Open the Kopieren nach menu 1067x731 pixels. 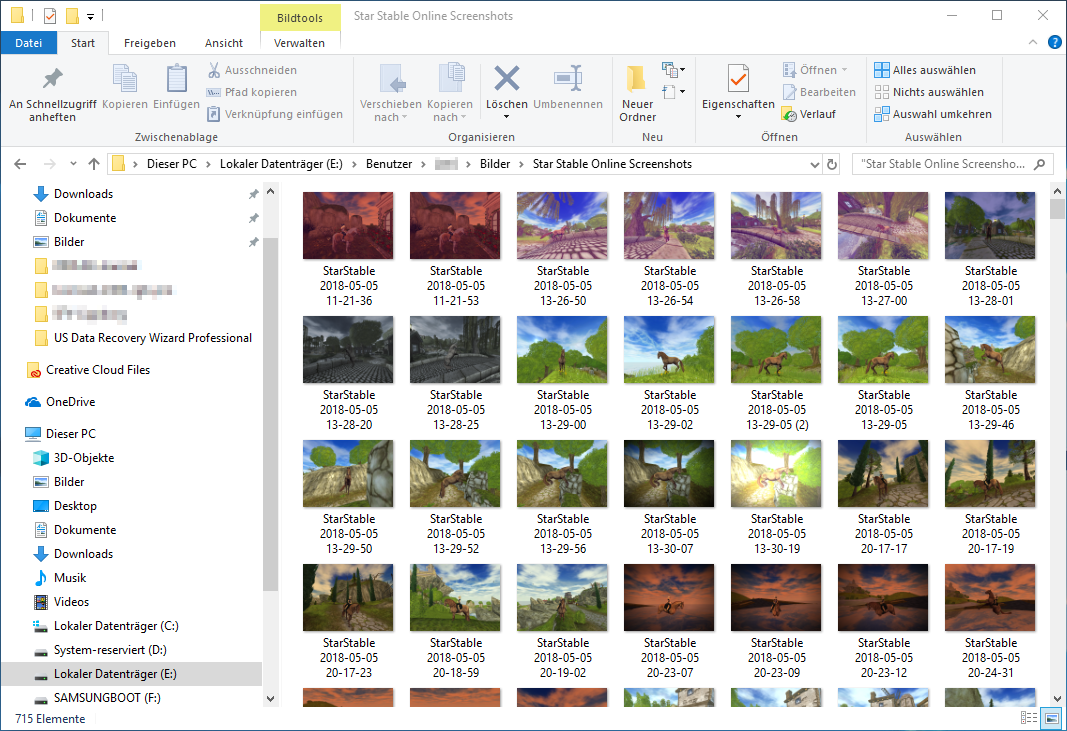[450, 94]
